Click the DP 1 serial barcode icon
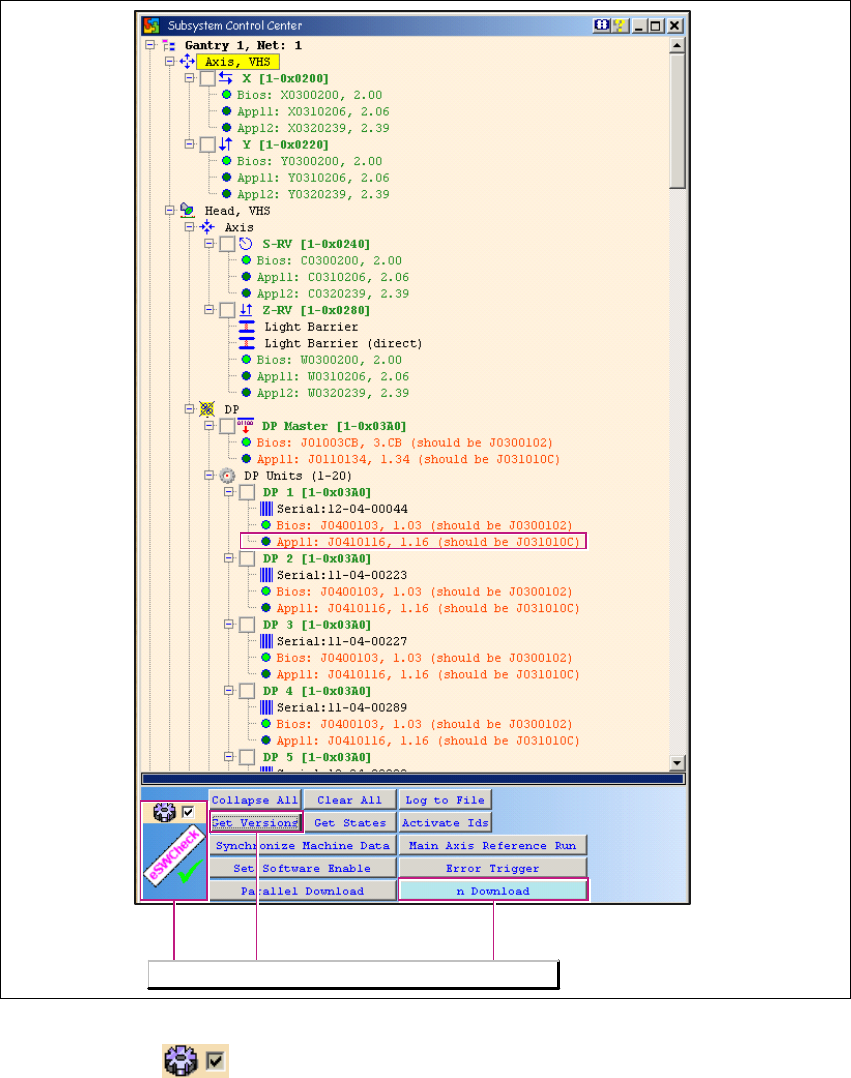This screenshot has width=851, height=1078. (x=266, y=509)
